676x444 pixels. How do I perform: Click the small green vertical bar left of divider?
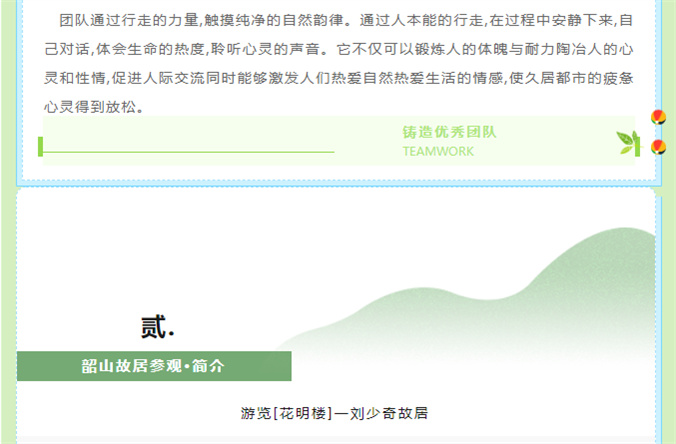coord(40,147)
